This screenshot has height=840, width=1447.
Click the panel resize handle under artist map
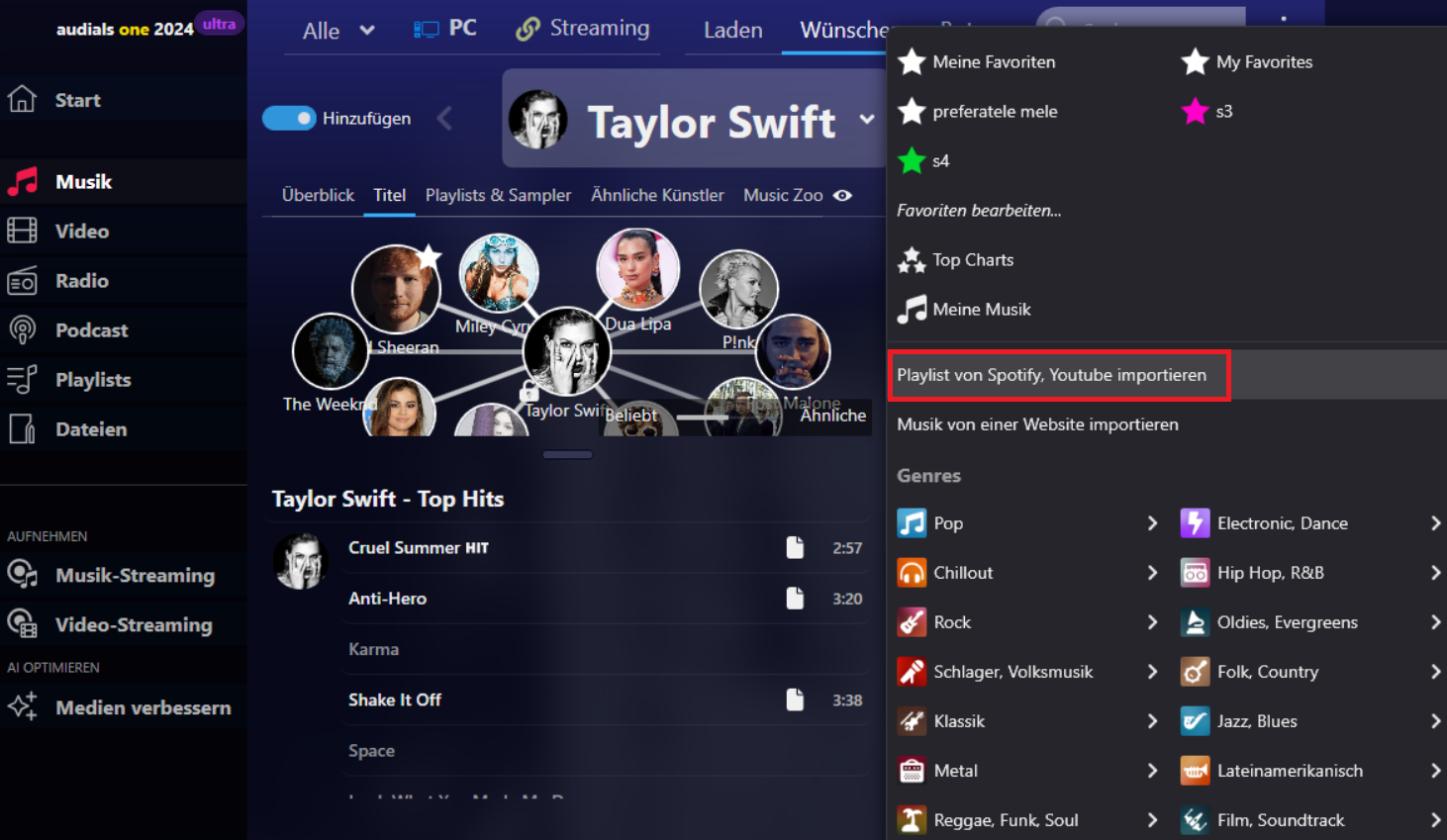click(568, 455)
